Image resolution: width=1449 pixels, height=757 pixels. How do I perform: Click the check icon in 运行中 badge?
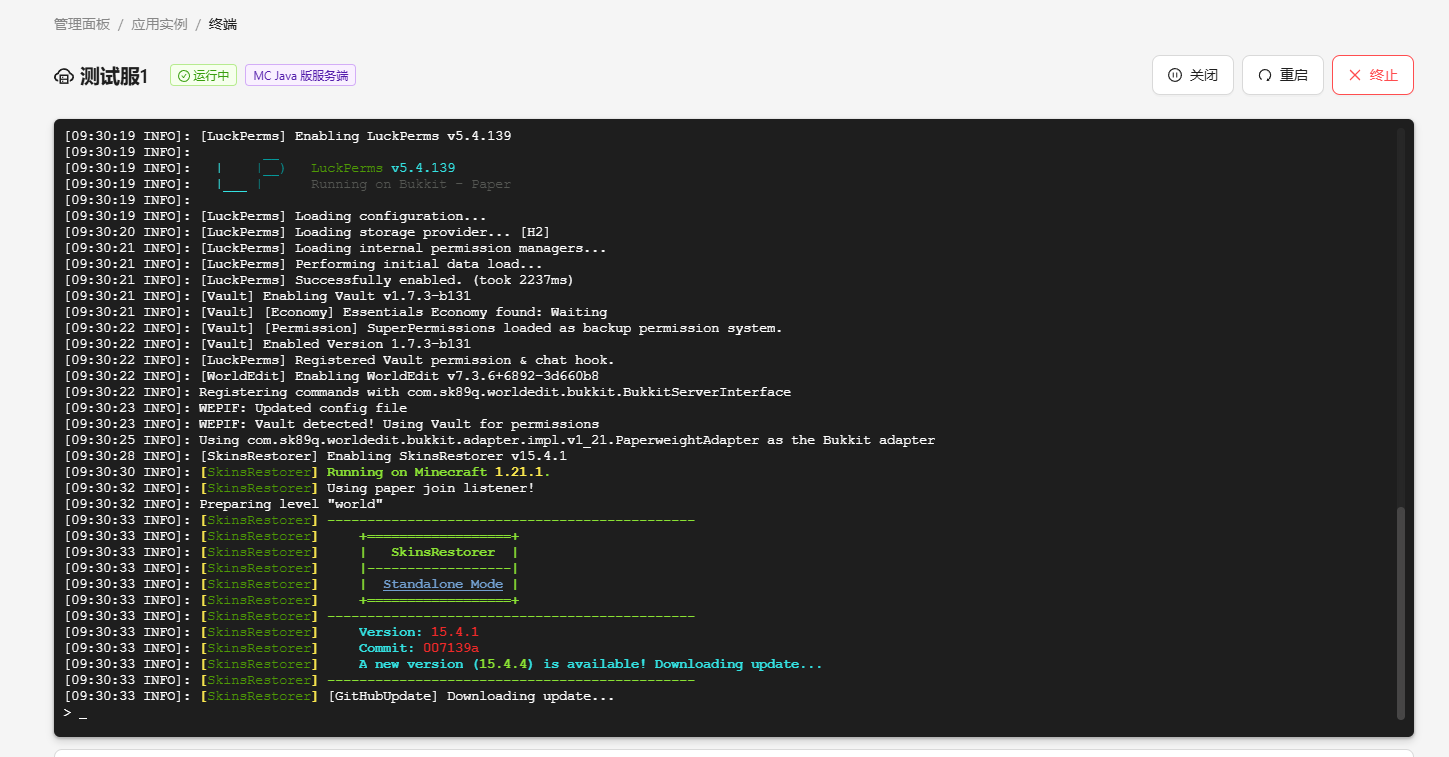[183, 76]
